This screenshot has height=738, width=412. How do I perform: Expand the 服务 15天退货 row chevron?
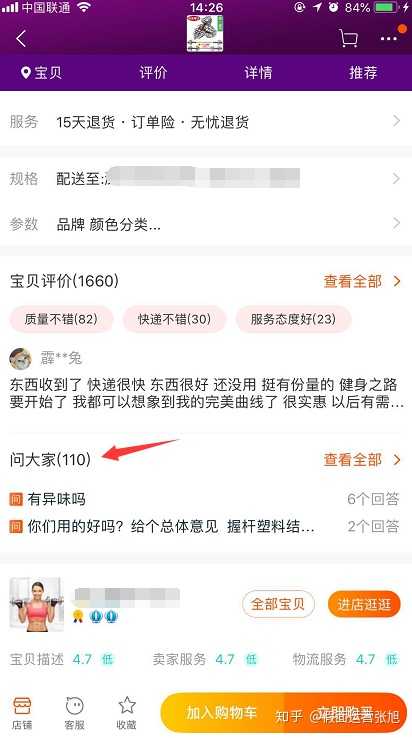pyautogui.click(x=396, y=121)
